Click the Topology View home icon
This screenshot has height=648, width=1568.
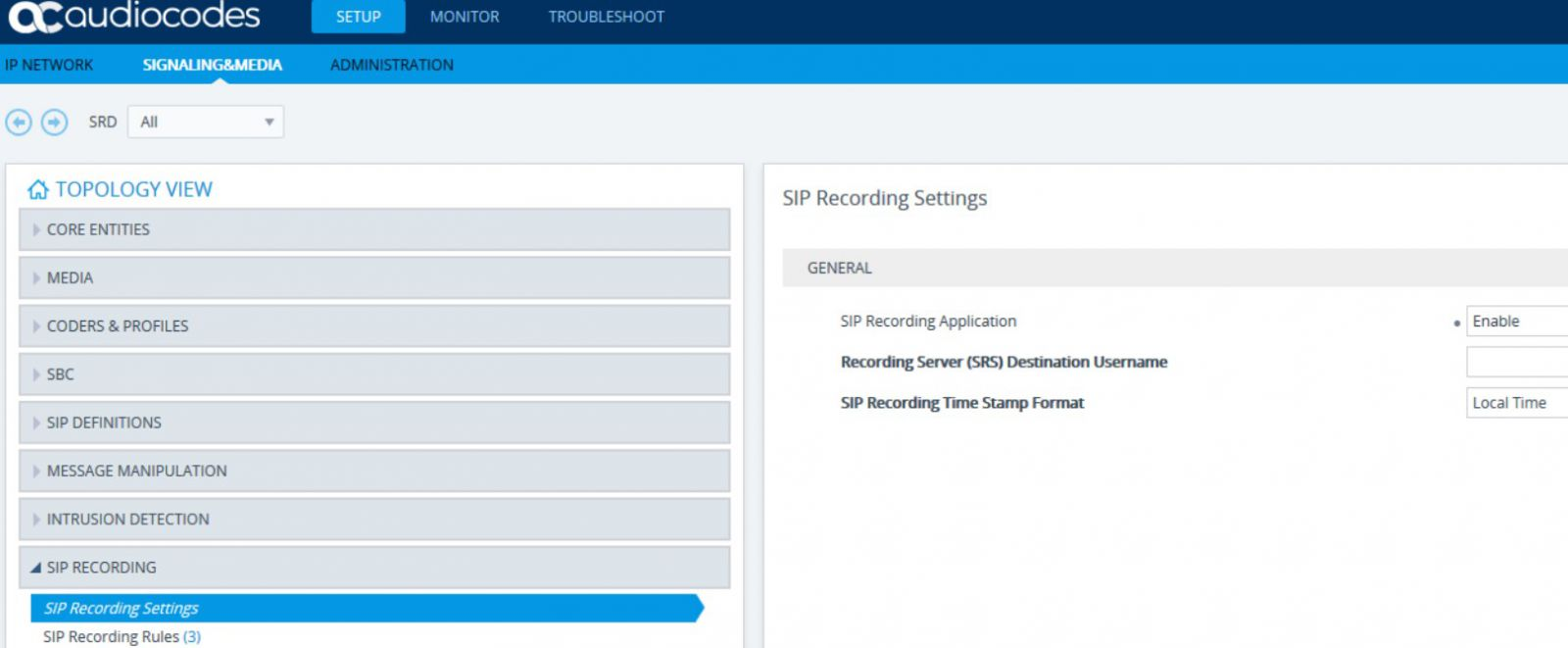(x=38, y=189)
